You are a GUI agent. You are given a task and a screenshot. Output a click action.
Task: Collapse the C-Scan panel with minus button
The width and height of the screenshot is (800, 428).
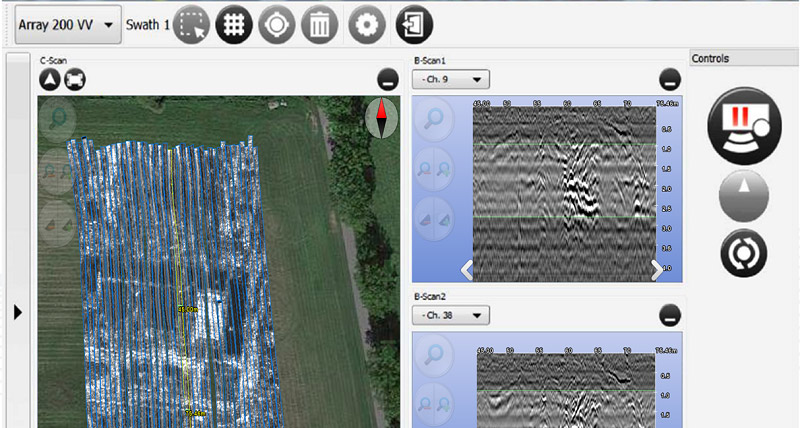pyautogui.click(x=388, y=81)
